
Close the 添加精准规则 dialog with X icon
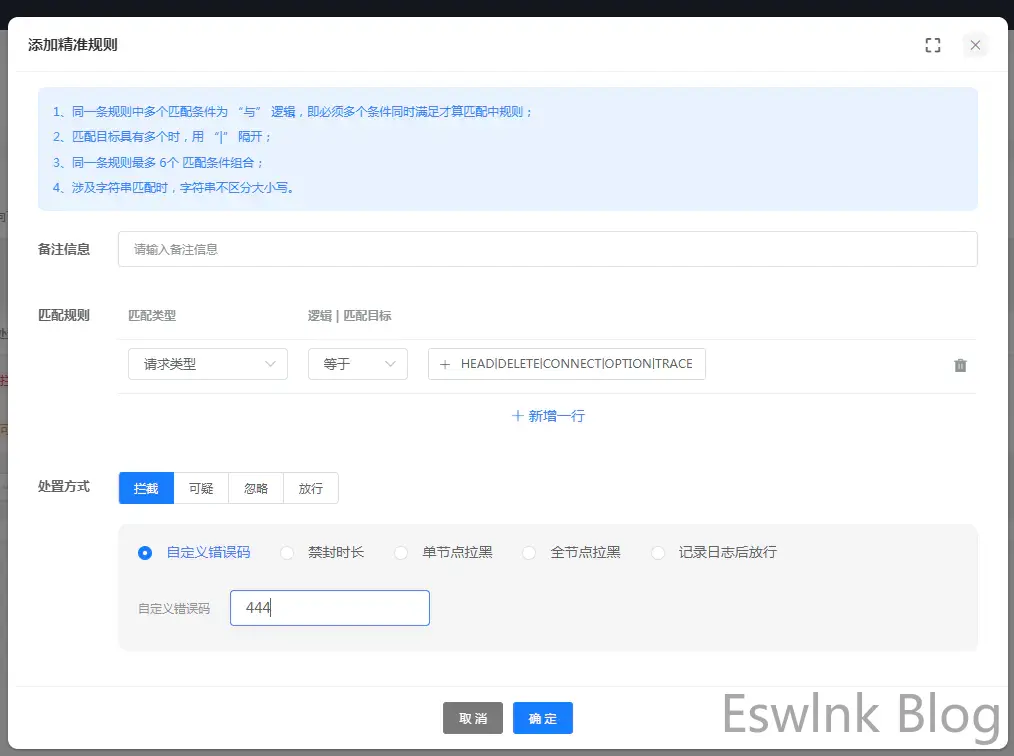pyautogui.click(x=975, y=45)
